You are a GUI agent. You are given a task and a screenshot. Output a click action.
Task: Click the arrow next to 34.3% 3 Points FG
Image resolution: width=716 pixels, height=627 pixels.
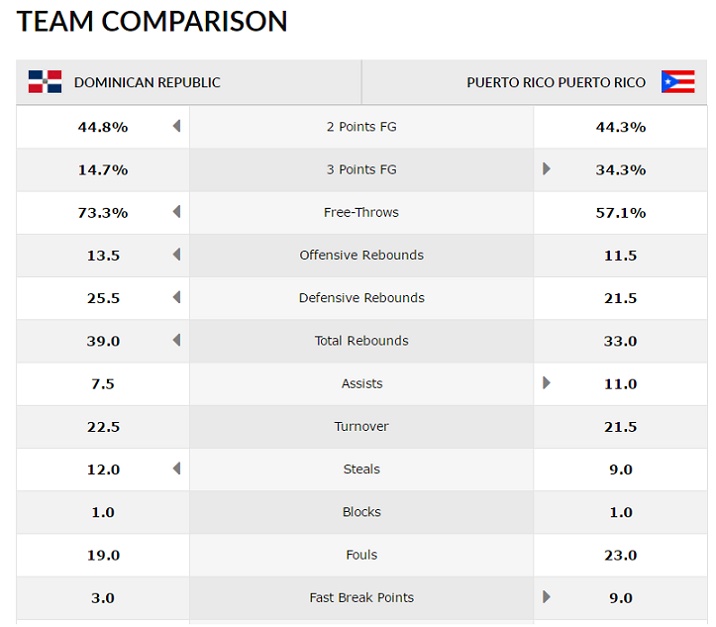pos(547,169)
